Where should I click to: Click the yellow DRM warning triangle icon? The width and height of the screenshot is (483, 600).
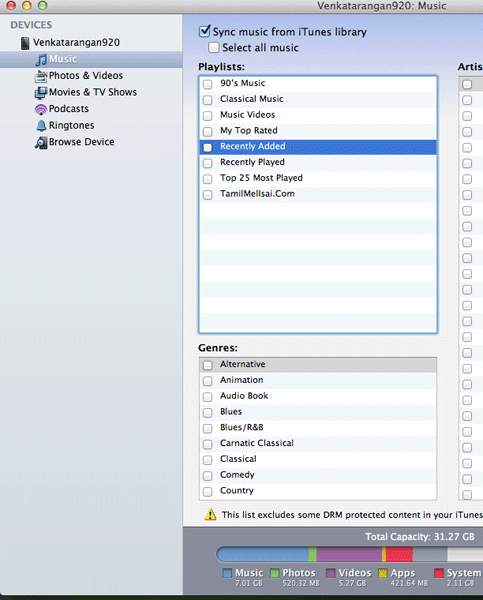pyautogui.click(x=210, y=515)
